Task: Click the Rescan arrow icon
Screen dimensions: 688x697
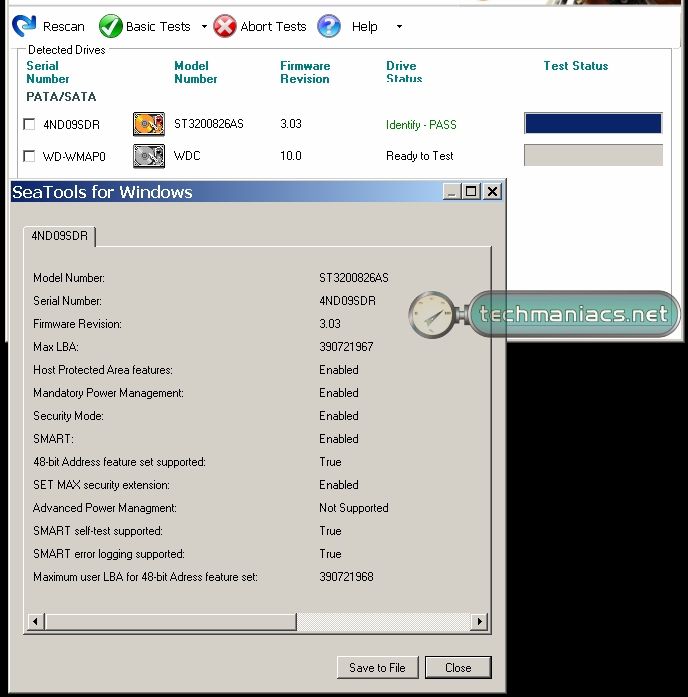Action: pos(24,26)
